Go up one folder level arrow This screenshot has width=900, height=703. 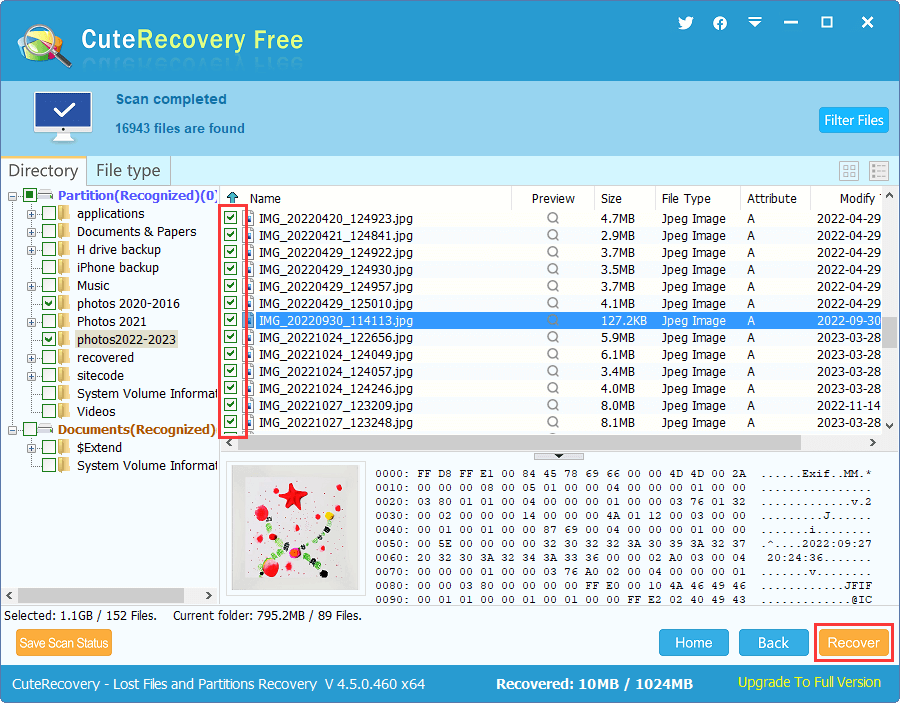(233, 198)
